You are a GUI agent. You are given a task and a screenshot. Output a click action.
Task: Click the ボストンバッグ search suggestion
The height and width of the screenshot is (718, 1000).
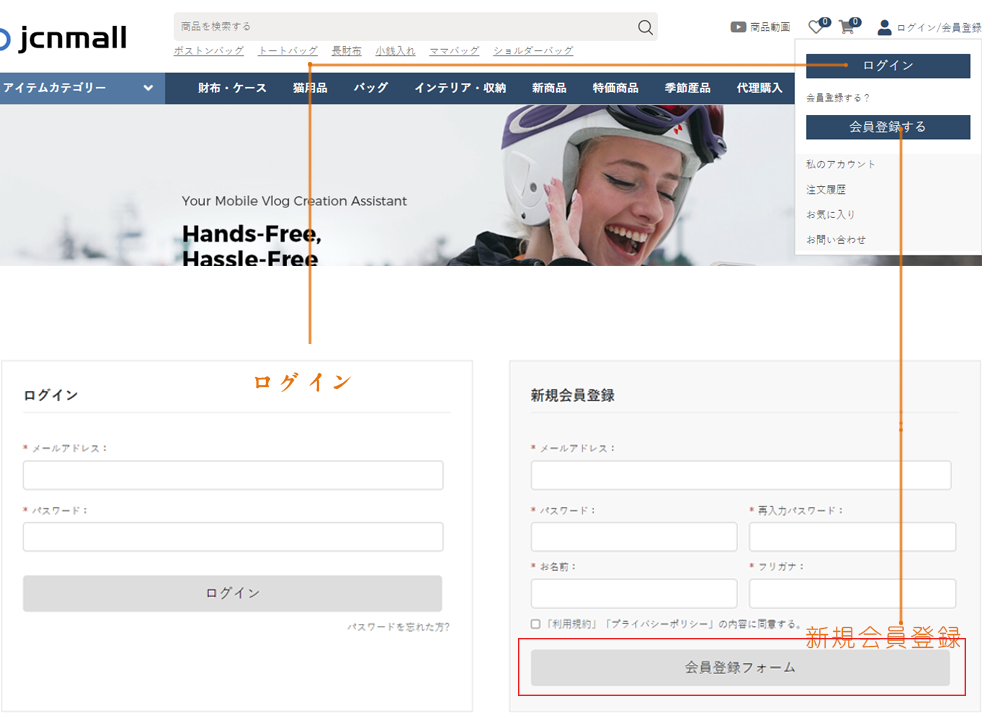click(209, 50)
